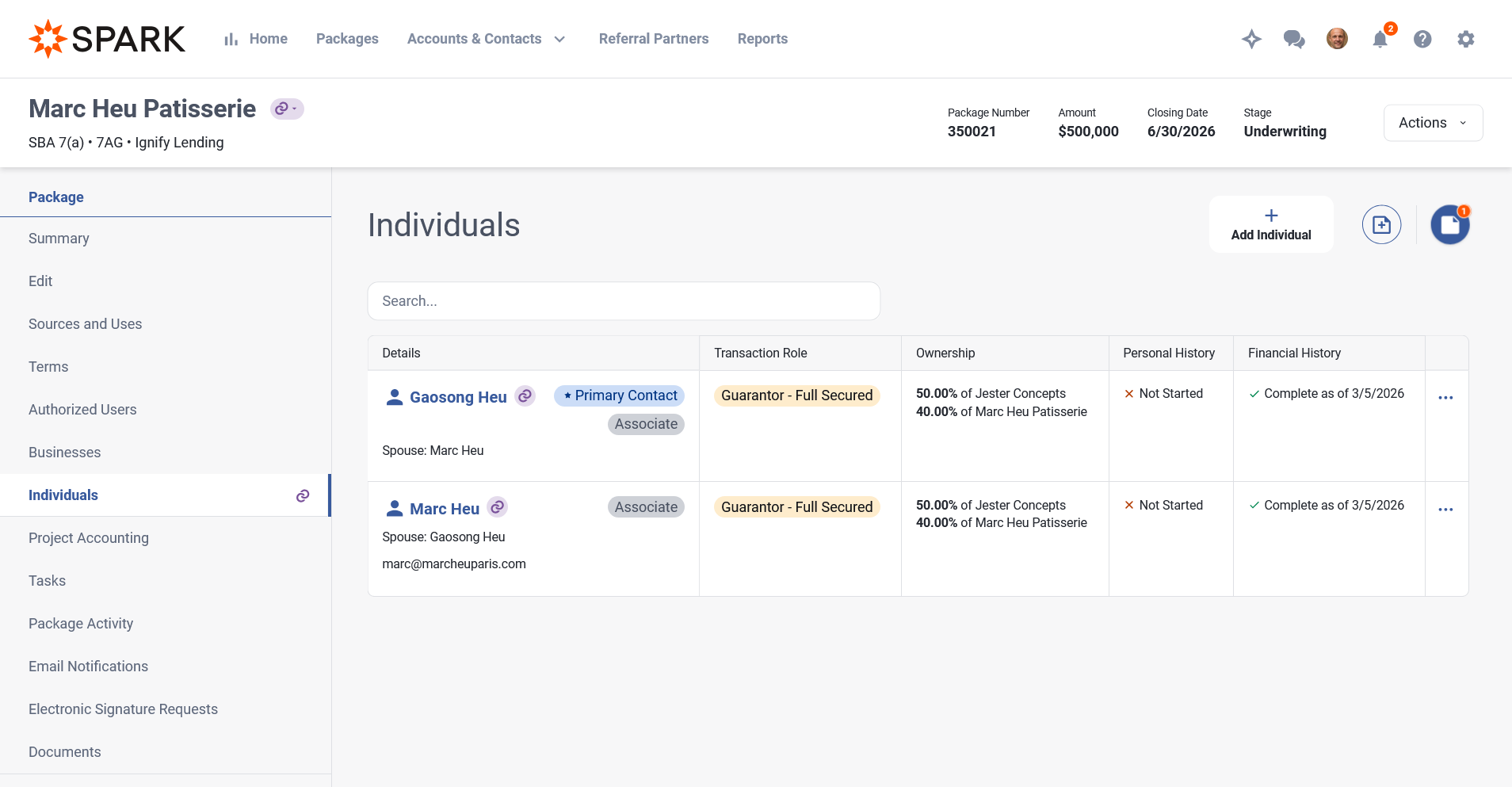Select Sources and Uses in sidebar
This screenshot has width=1512, height=787.
click(85, 324)
